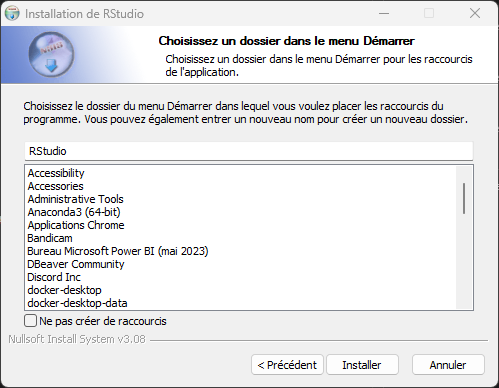Click the installer icon in the title bar
499x388 pixels.
[12, 13]
